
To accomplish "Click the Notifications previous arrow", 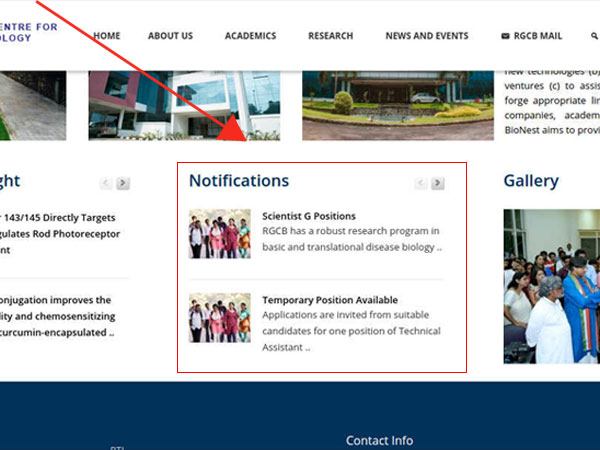I will [x=421, y=183].
